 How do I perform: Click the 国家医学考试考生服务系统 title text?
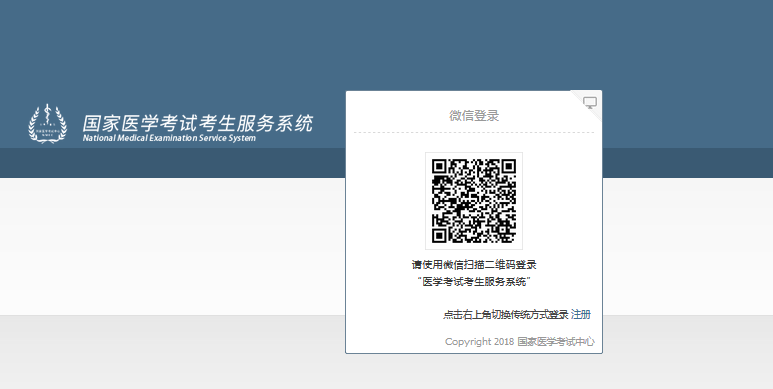pos(198,123)
